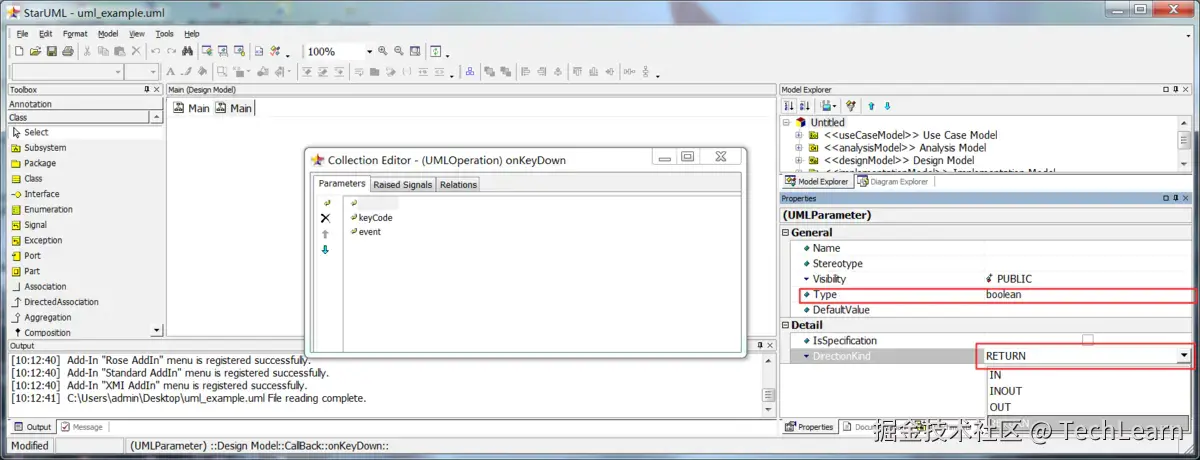
Task: Switch to the Relations tab
Action: 458,185
